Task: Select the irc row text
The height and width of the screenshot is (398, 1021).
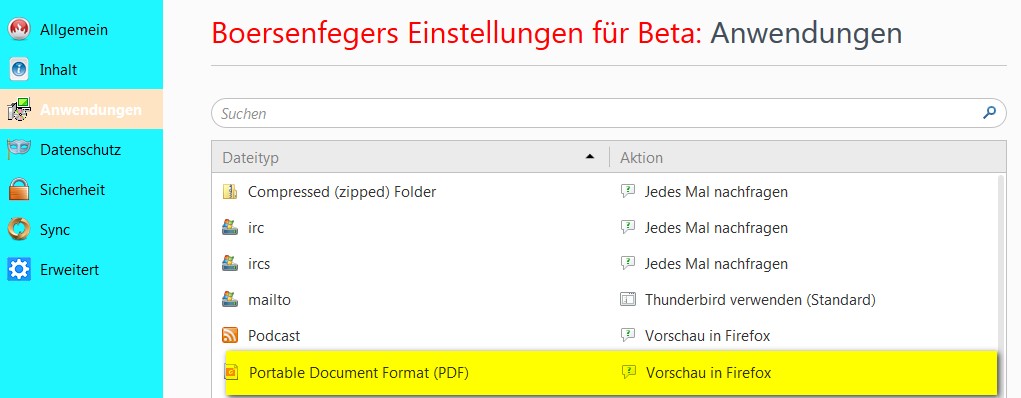Action: [x=256, y=227]
